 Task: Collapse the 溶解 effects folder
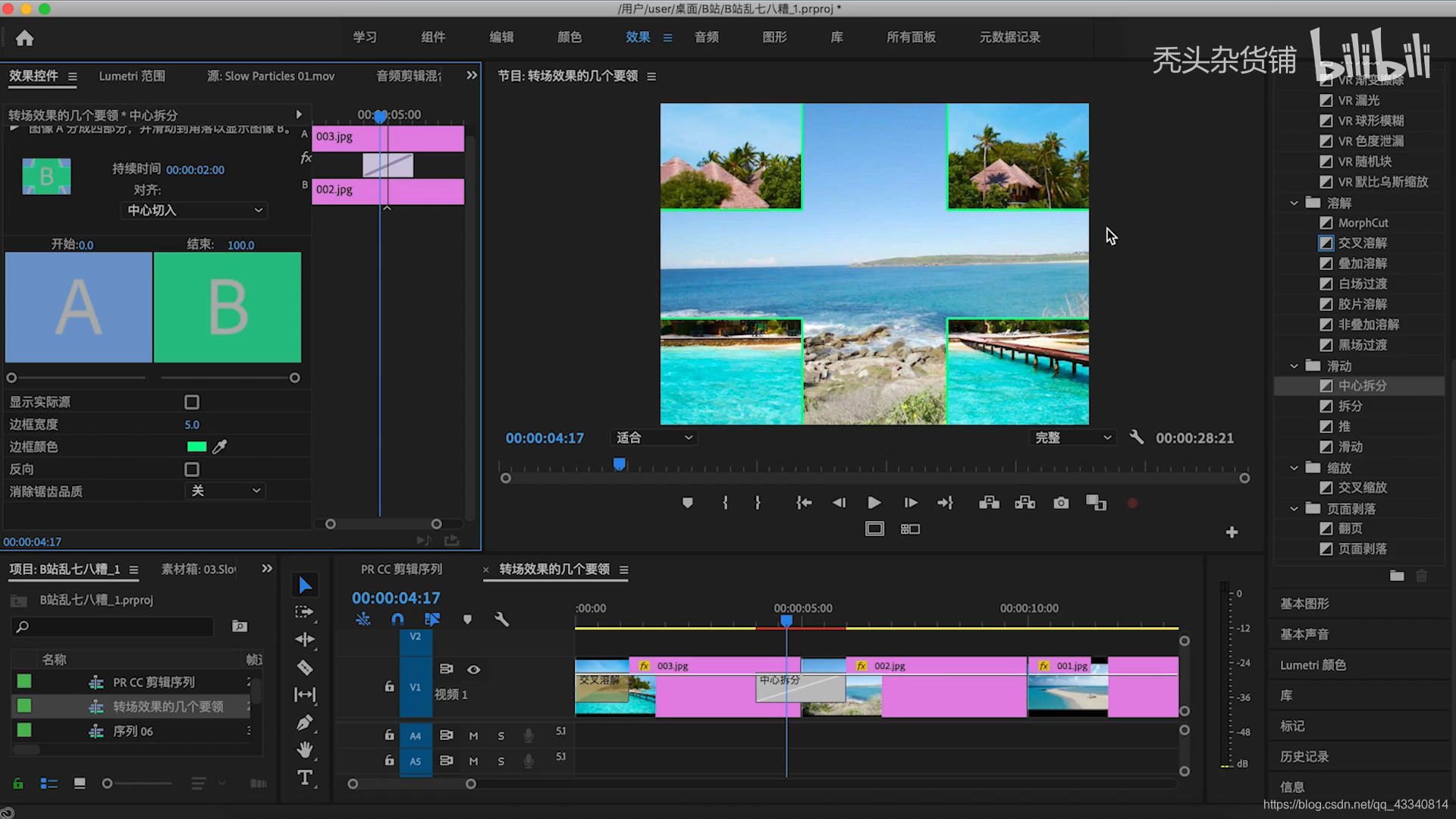(x=1294, y=203)
